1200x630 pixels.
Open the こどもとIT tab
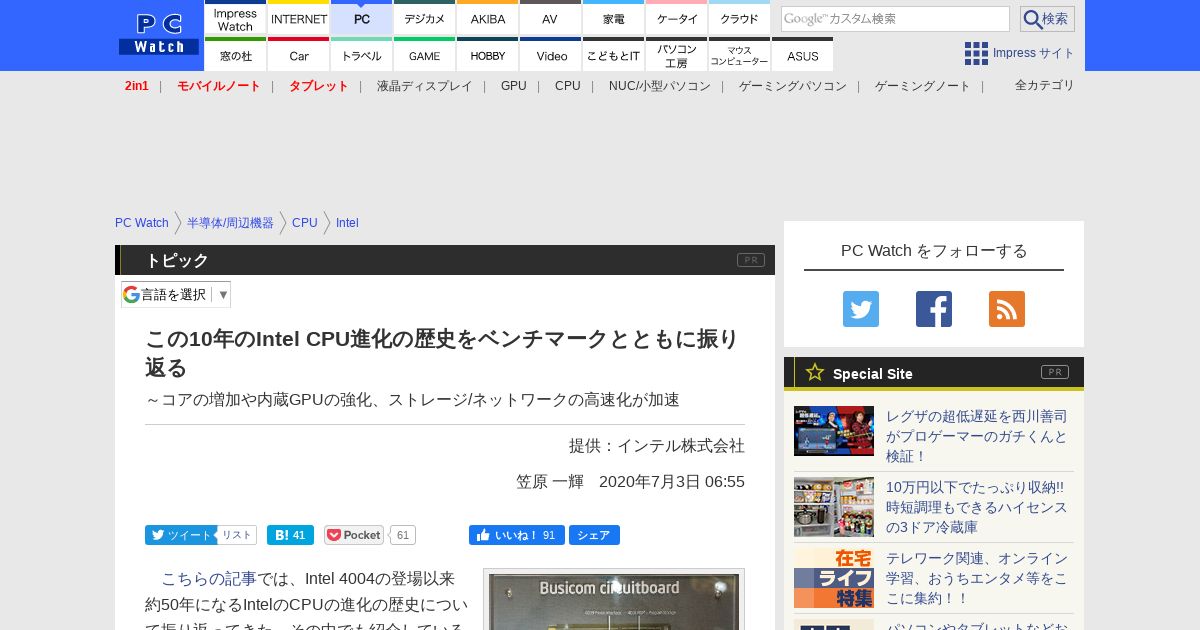point(614,54)
